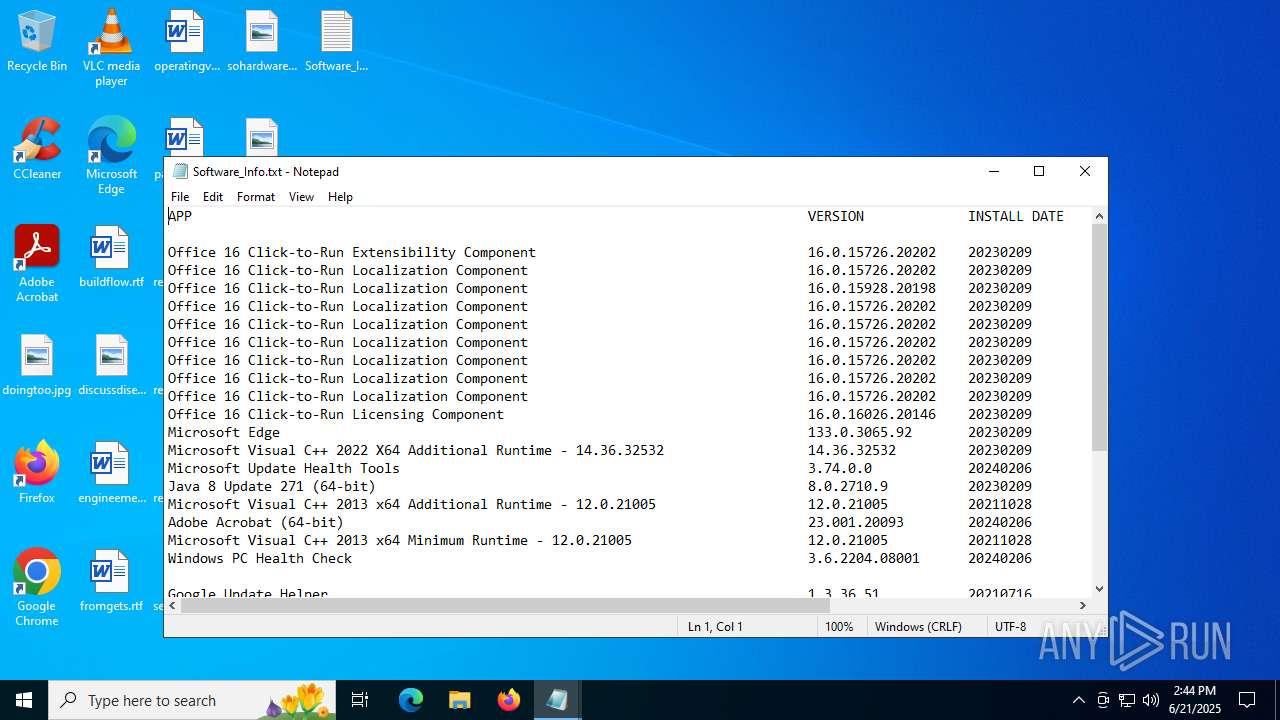Launch Edge from the taskbar
This screenshot has height=720, width=1280.
[x=411, y=700]
